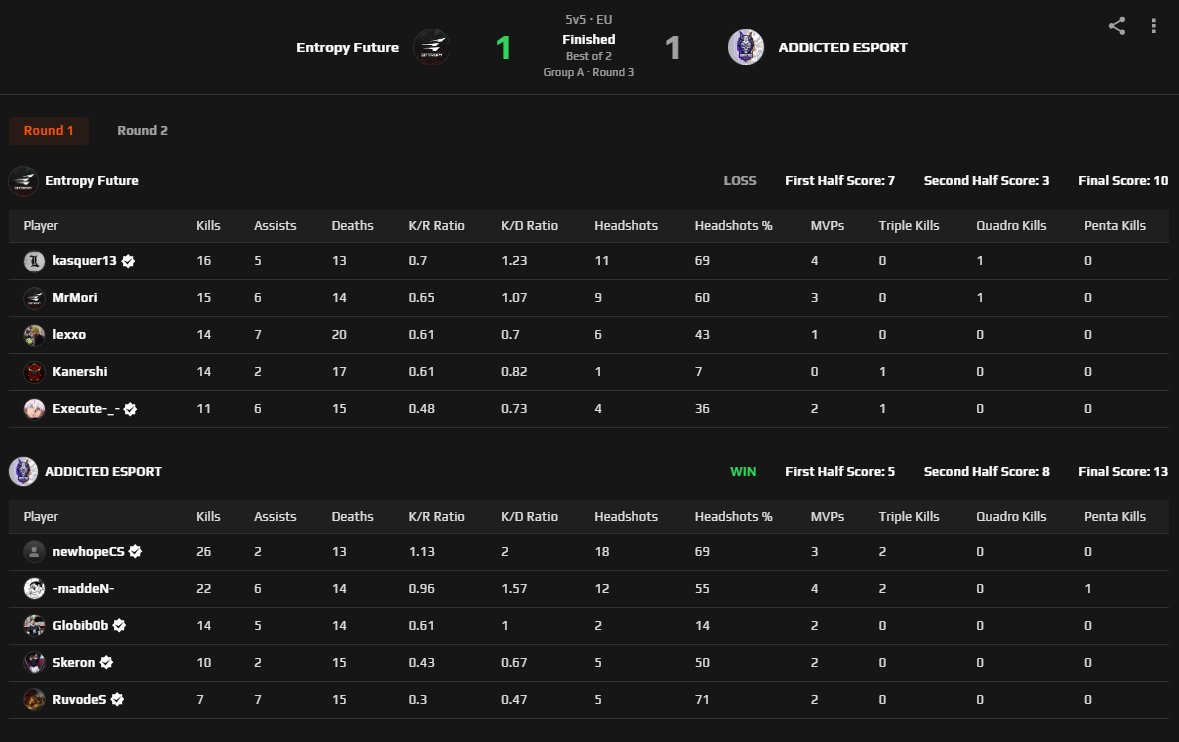Open RuvodeS's avatar
Screen dimensions: 1179x742
coord(34,699)
